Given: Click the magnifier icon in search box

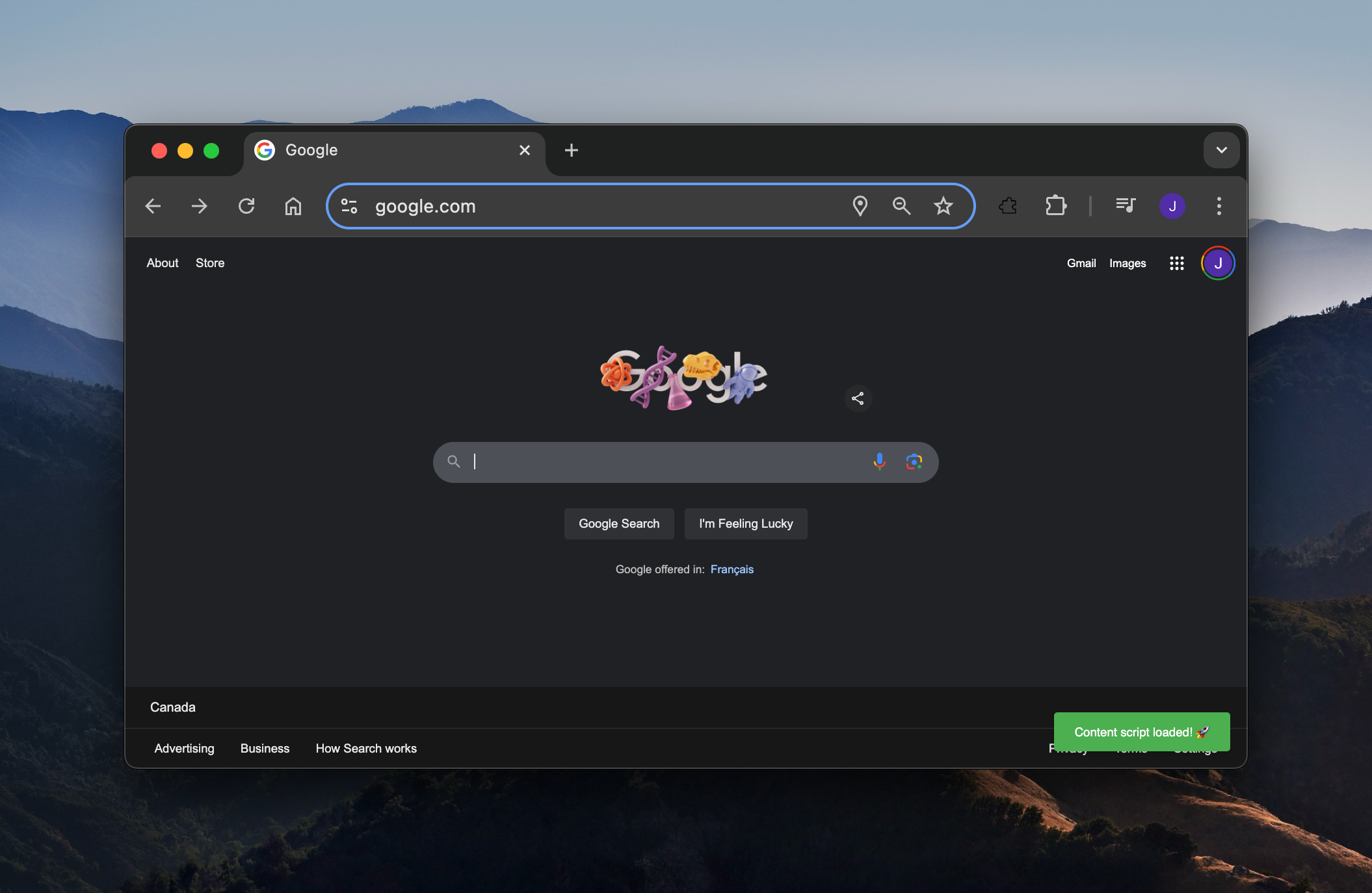Looking at the screenshot, I should [454, 461].
